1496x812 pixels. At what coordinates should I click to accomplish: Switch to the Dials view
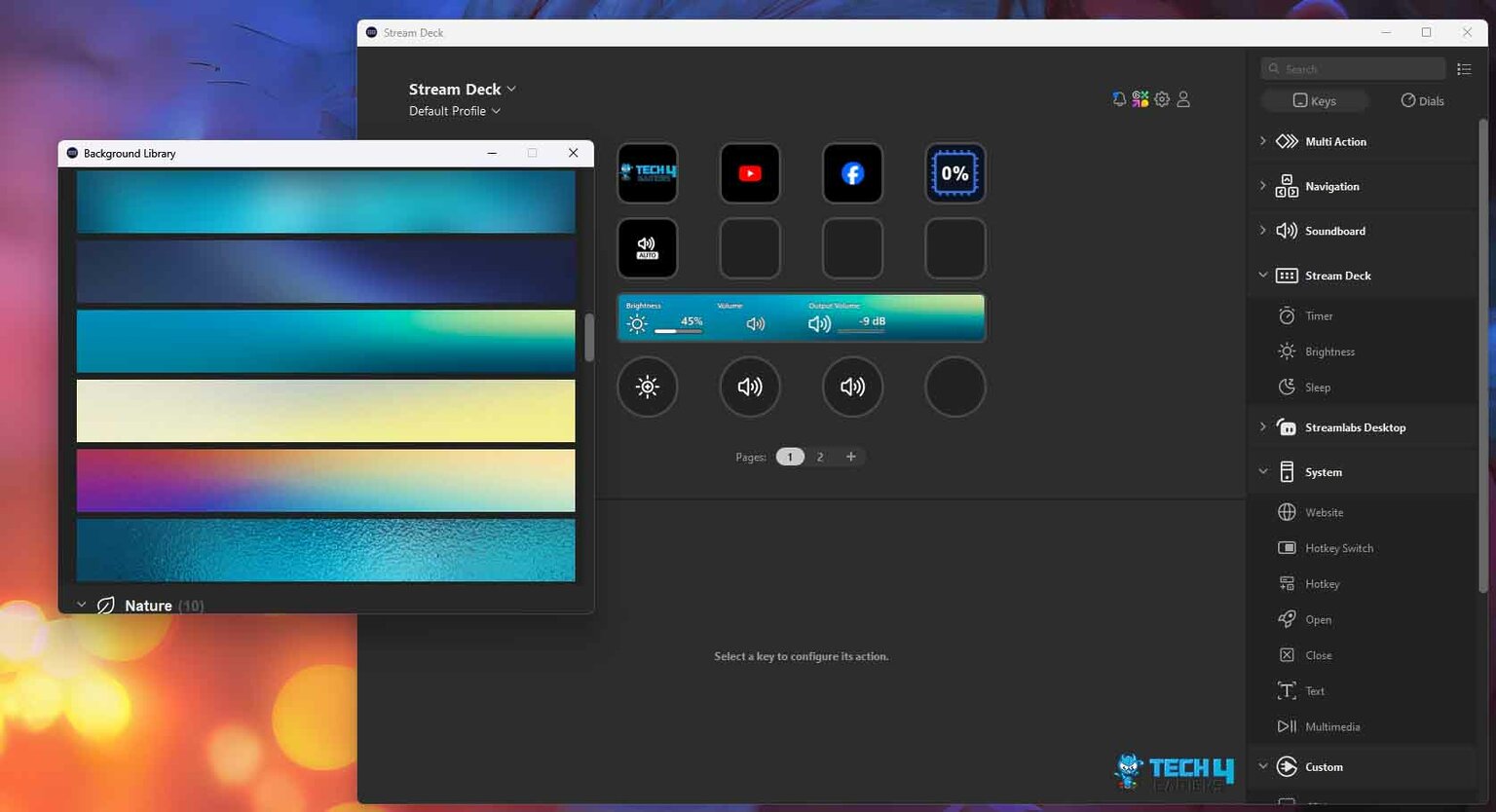[x=1422, y=101]
